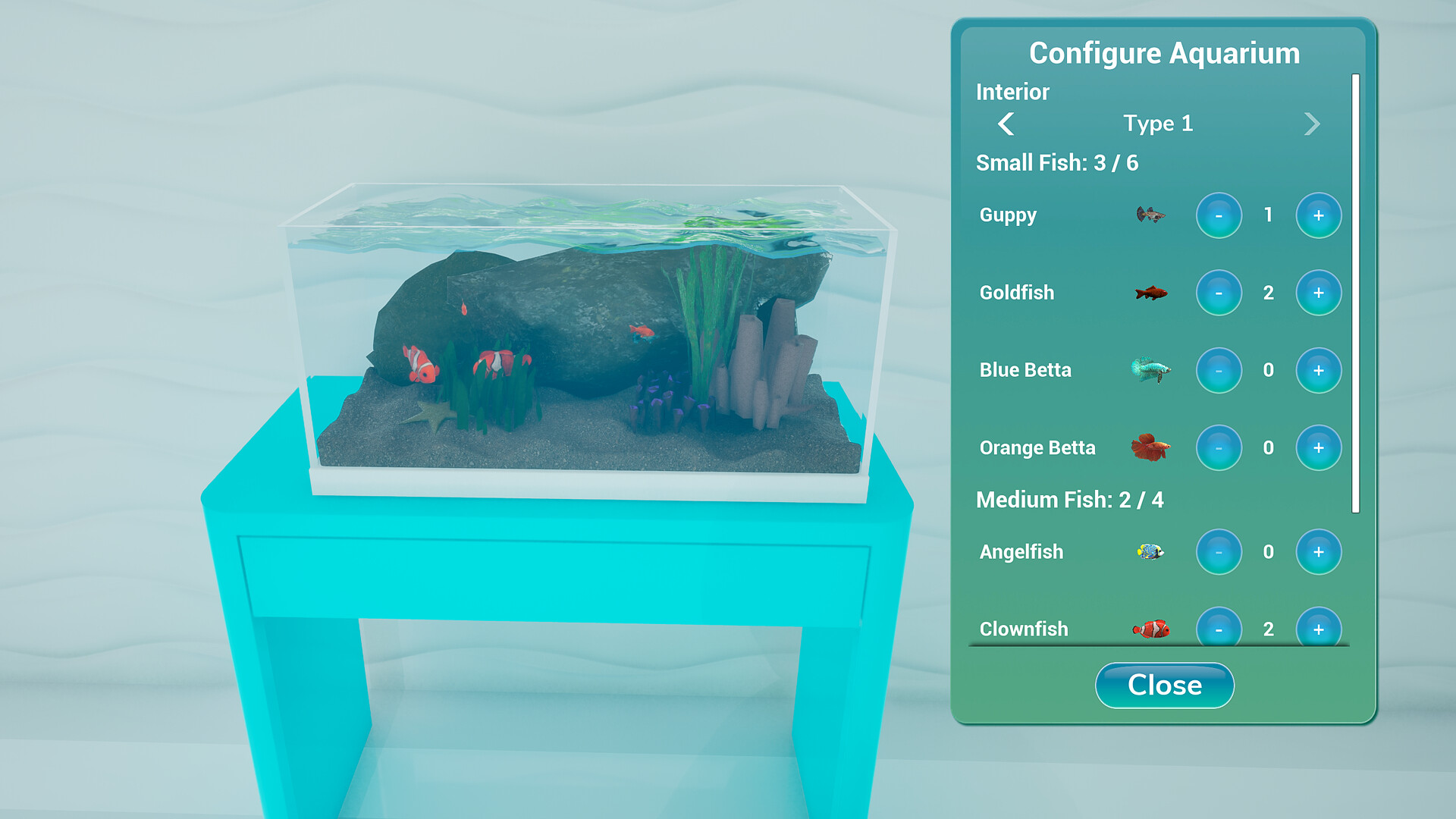Increase the Angelfish count to one

(1318, 553)
